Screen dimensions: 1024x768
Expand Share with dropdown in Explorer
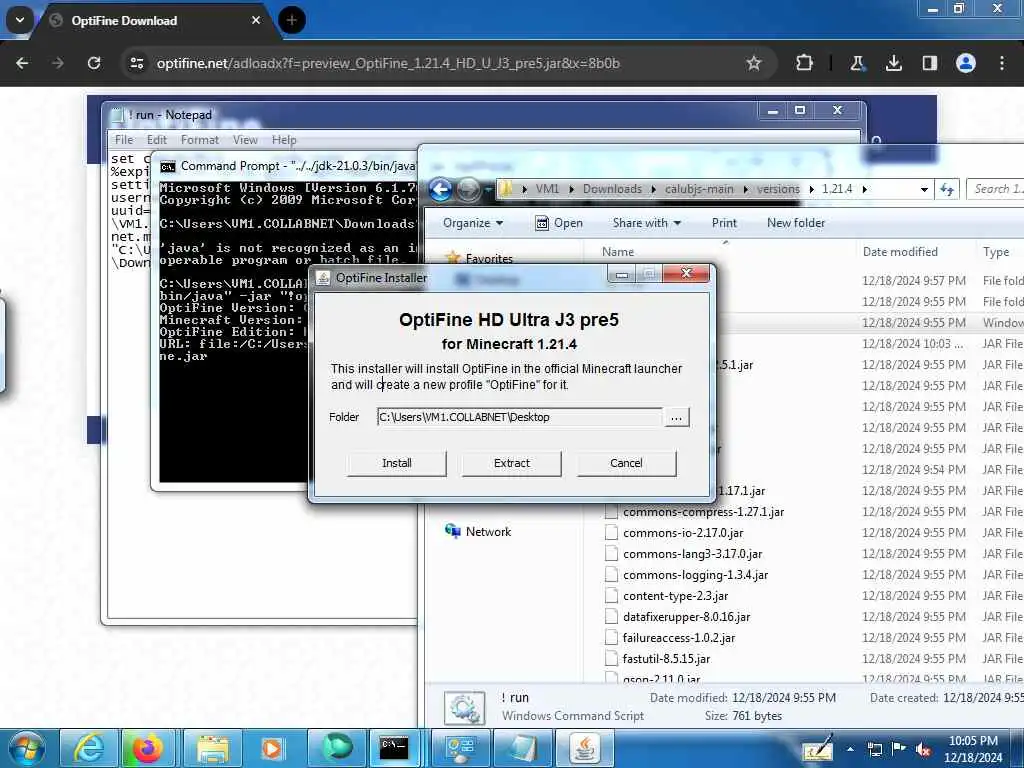click(647, 223)
